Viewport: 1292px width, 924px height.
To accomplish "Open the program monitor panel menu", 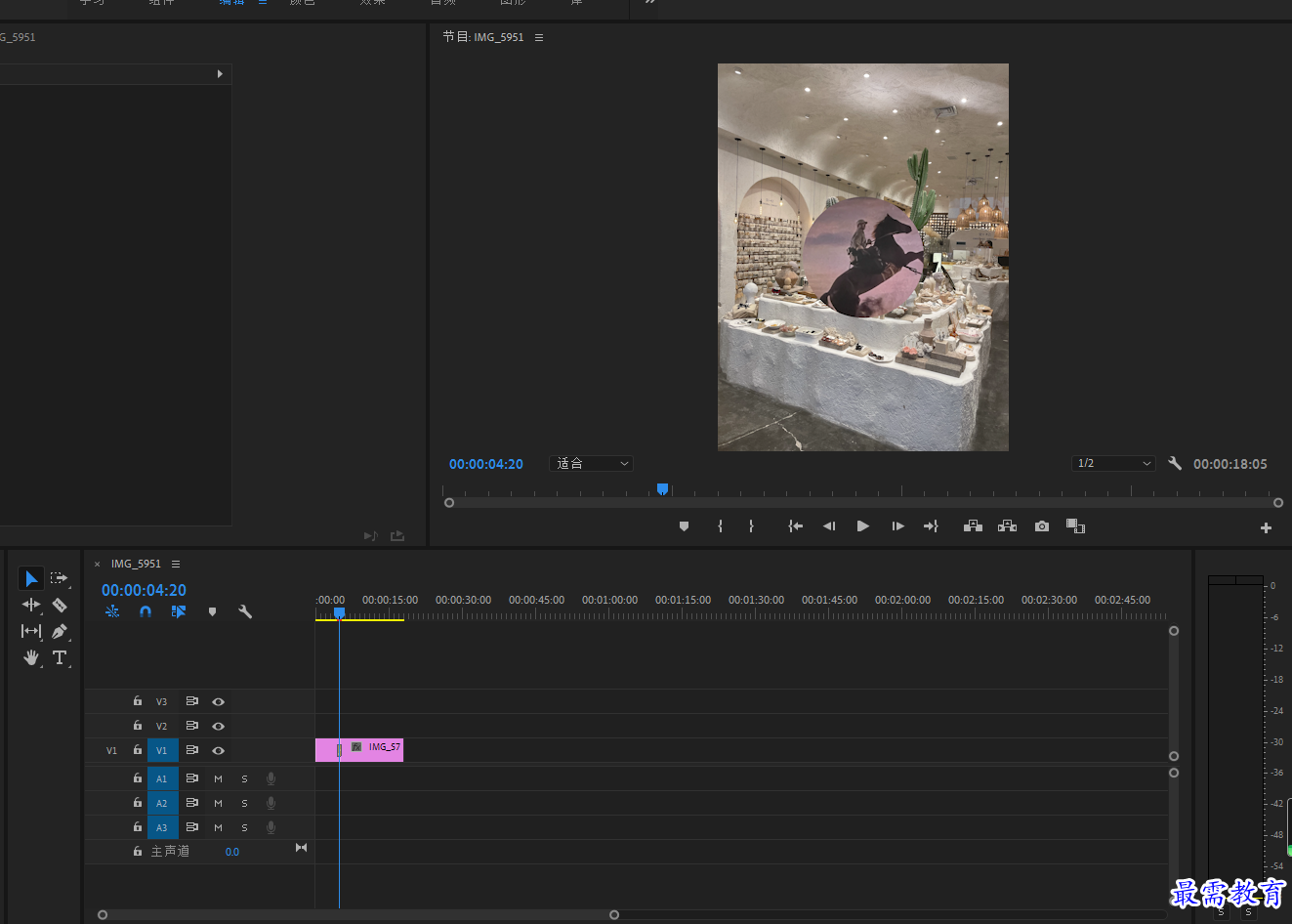I will [x=539, y=37].
